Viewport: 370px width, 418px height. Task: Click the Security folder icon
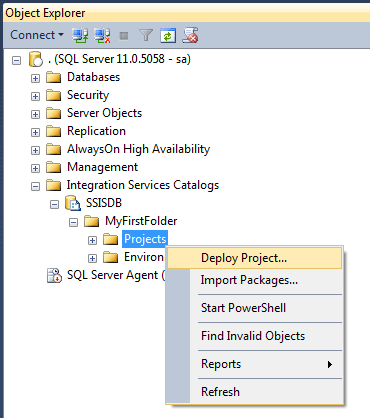coord(53,95)
